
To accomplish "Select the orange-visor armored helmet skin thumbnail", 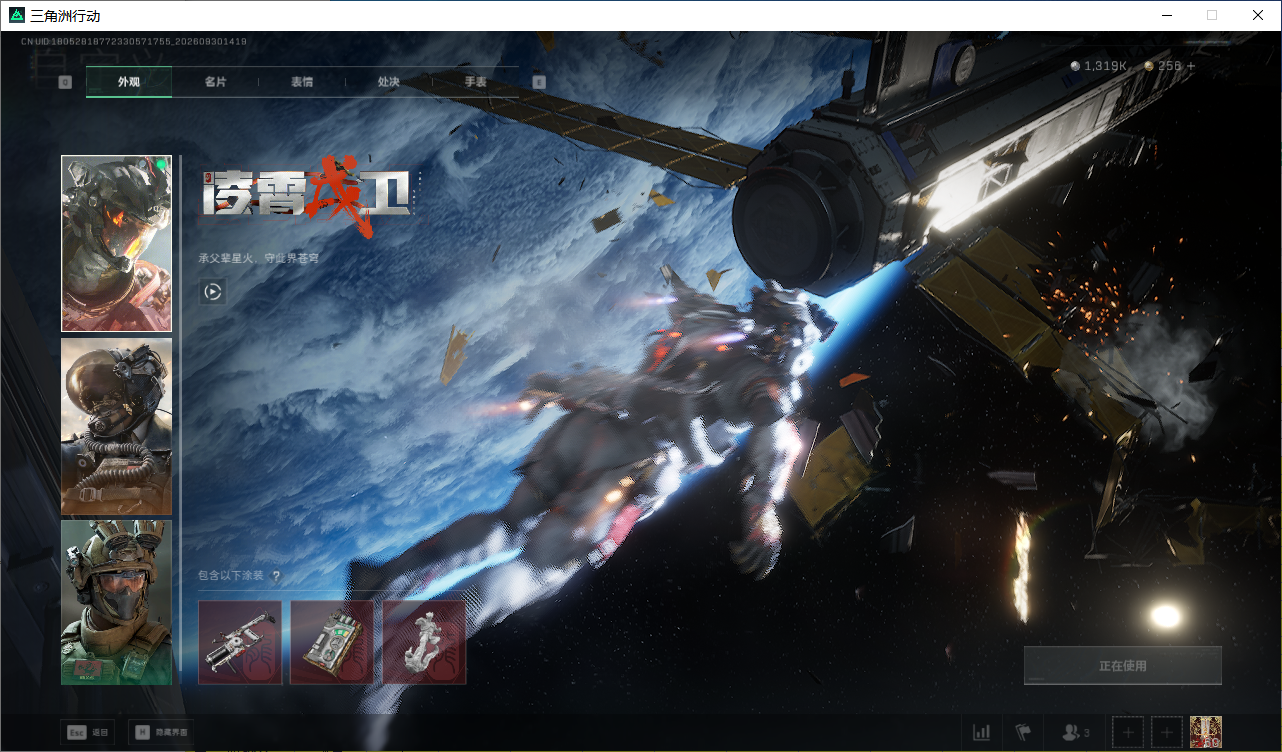I will coord(116,243).
